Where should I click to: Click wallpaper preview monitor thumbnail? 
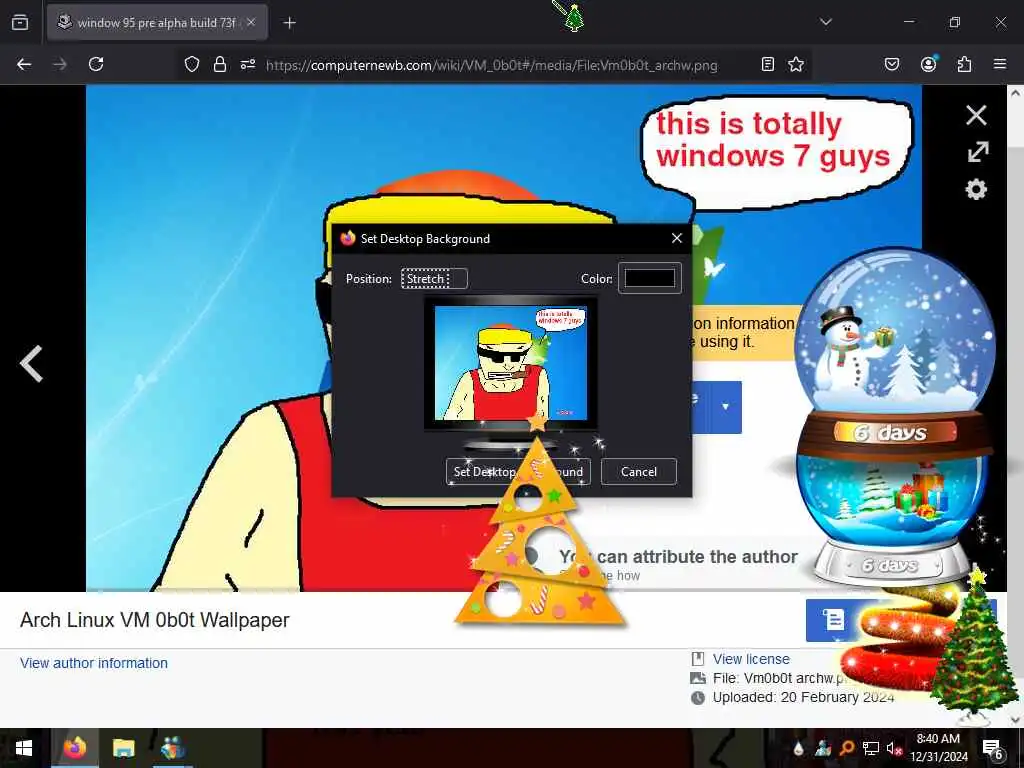(x=511, y=364)
